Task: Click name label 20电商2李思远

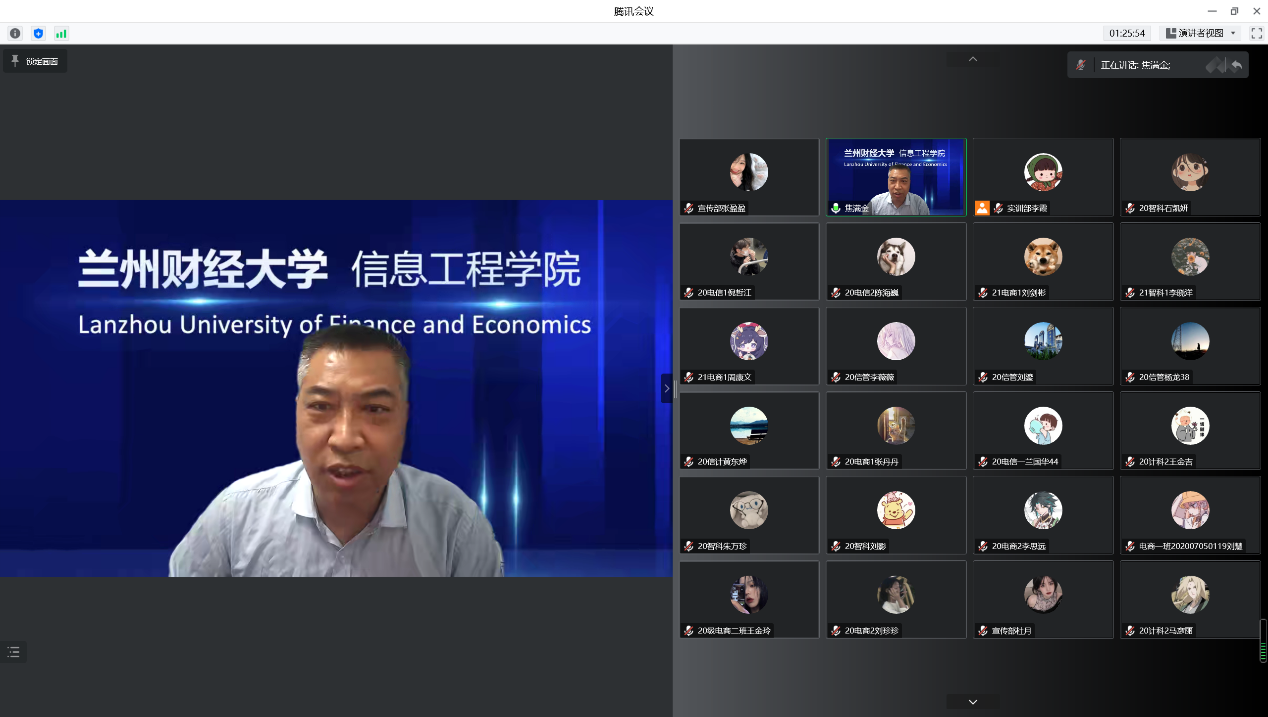Action: [x=1019, y=546]
